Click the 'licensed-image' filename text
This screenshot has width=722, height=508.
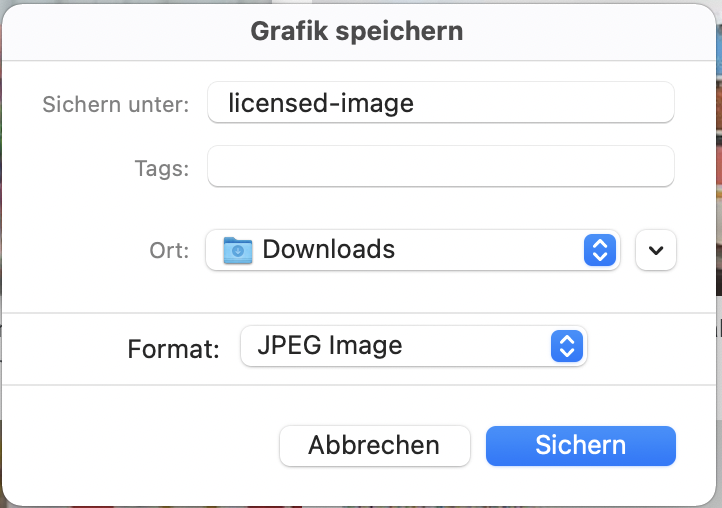321,103
